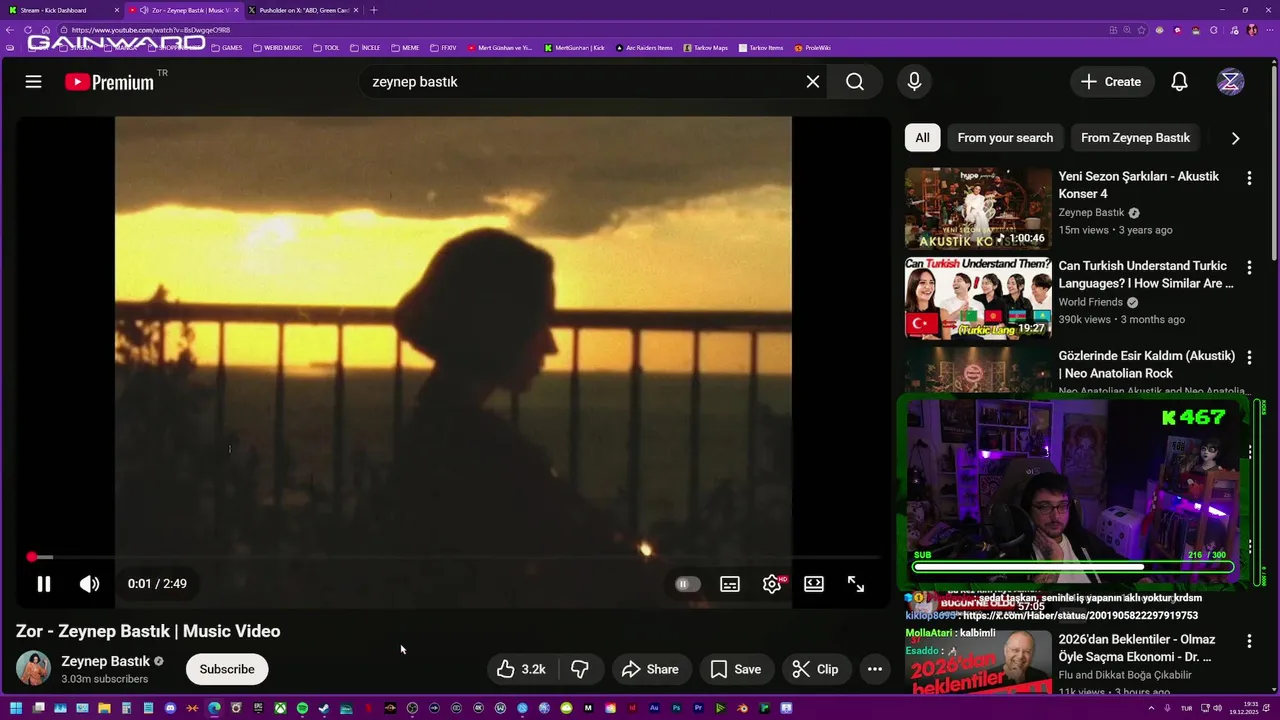The height and width of the screenshot is (720, 1280).
Task: Open the 'MertGunhan | Kick' bookmark
Action: 574,47
